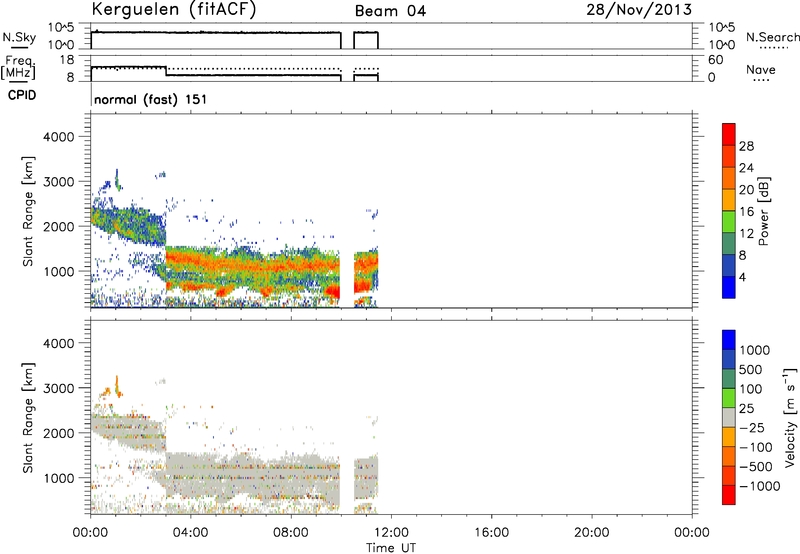Click the date '28/Nov/2013'

tap(639, 9)
